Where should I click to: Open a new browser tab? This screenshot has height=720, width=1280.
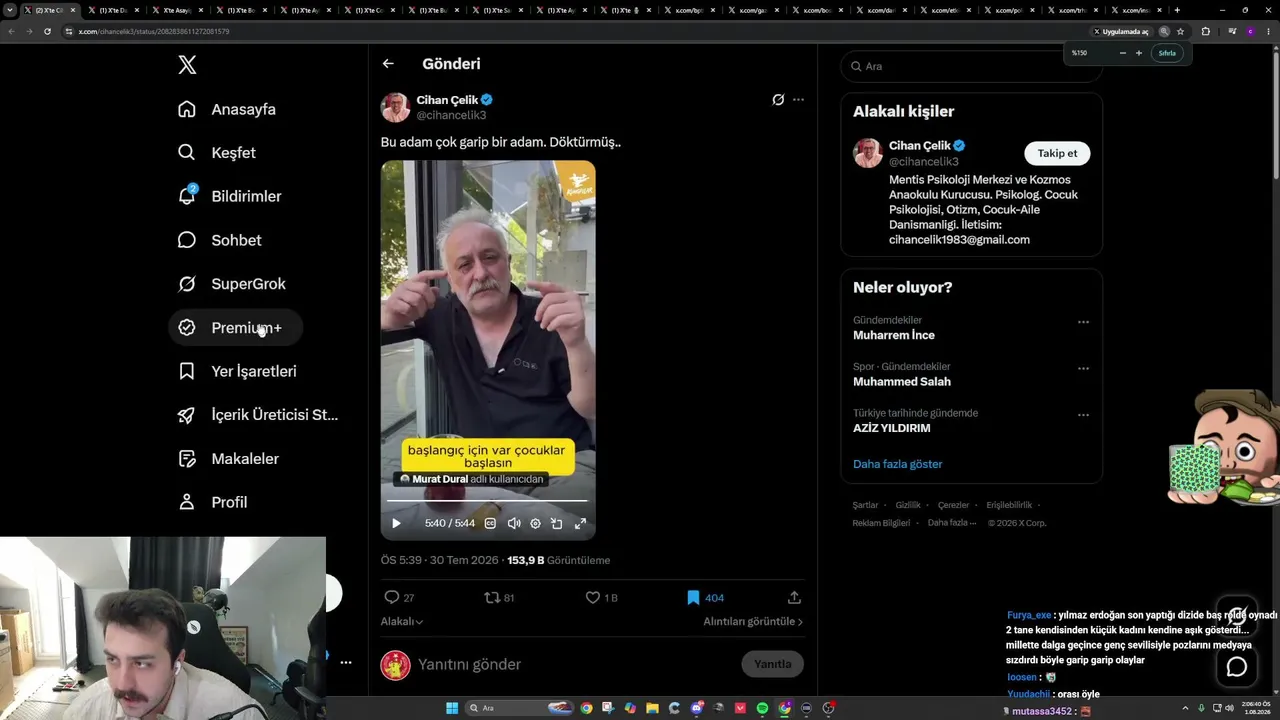point(1177,10)
